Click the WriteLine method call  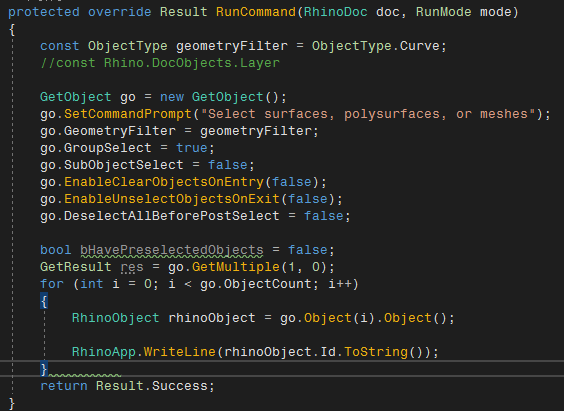179,352
